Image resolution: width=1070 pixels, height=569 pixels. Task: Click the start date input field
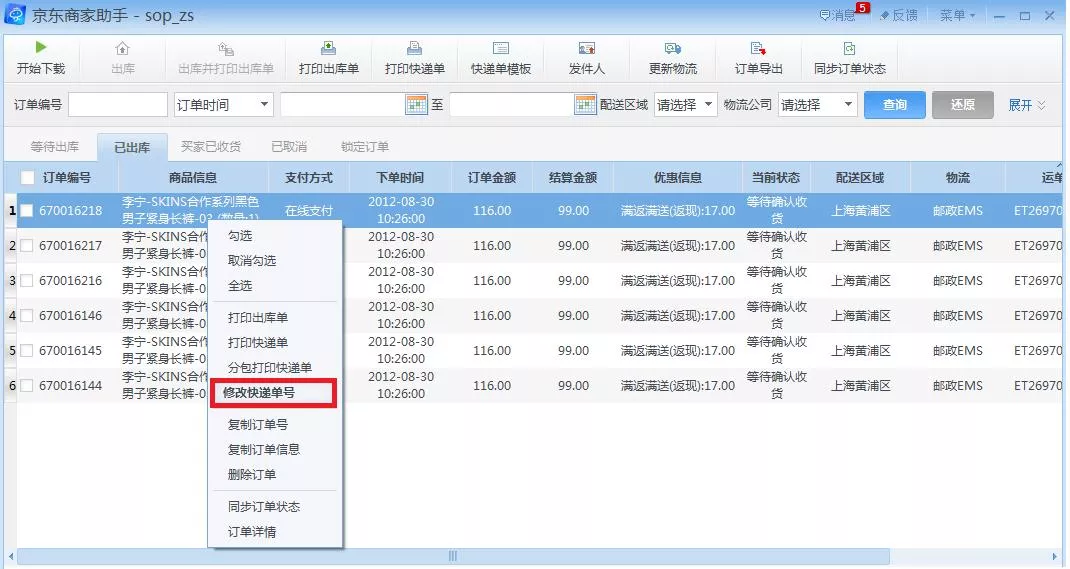(343, 104)
